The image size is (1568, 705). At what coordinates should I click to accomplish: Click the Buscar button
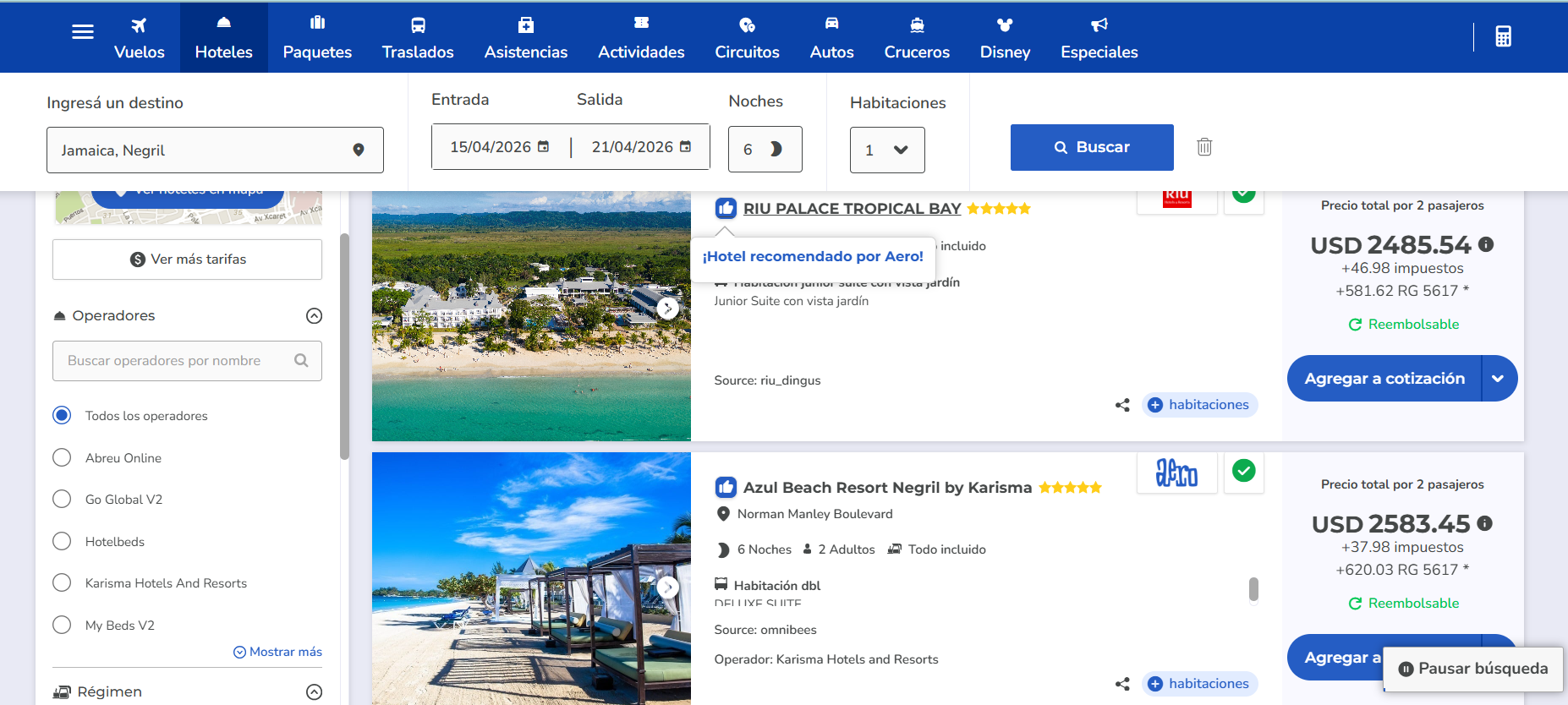(1092, 147)
